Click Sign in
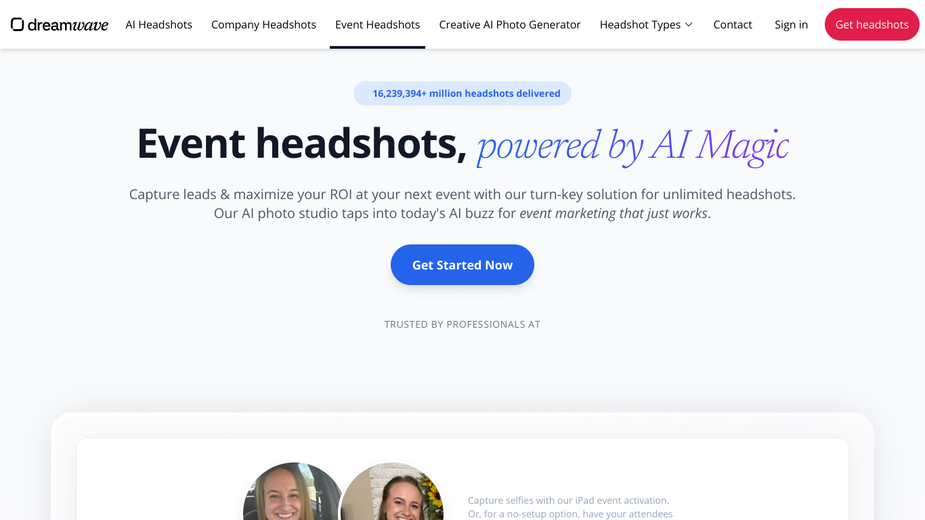925x520 pixels. click(791, 25)
